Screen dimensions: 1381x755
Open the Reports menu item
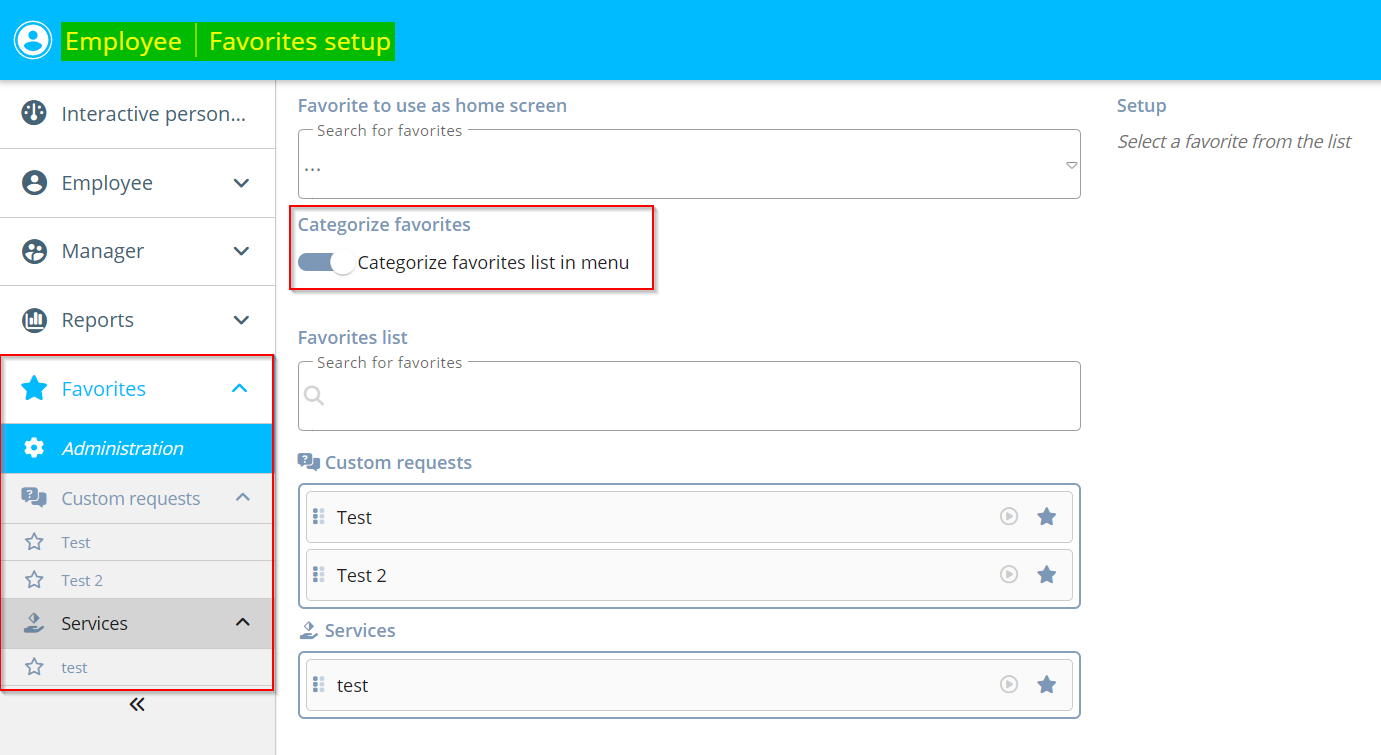[x=98, y=320]
